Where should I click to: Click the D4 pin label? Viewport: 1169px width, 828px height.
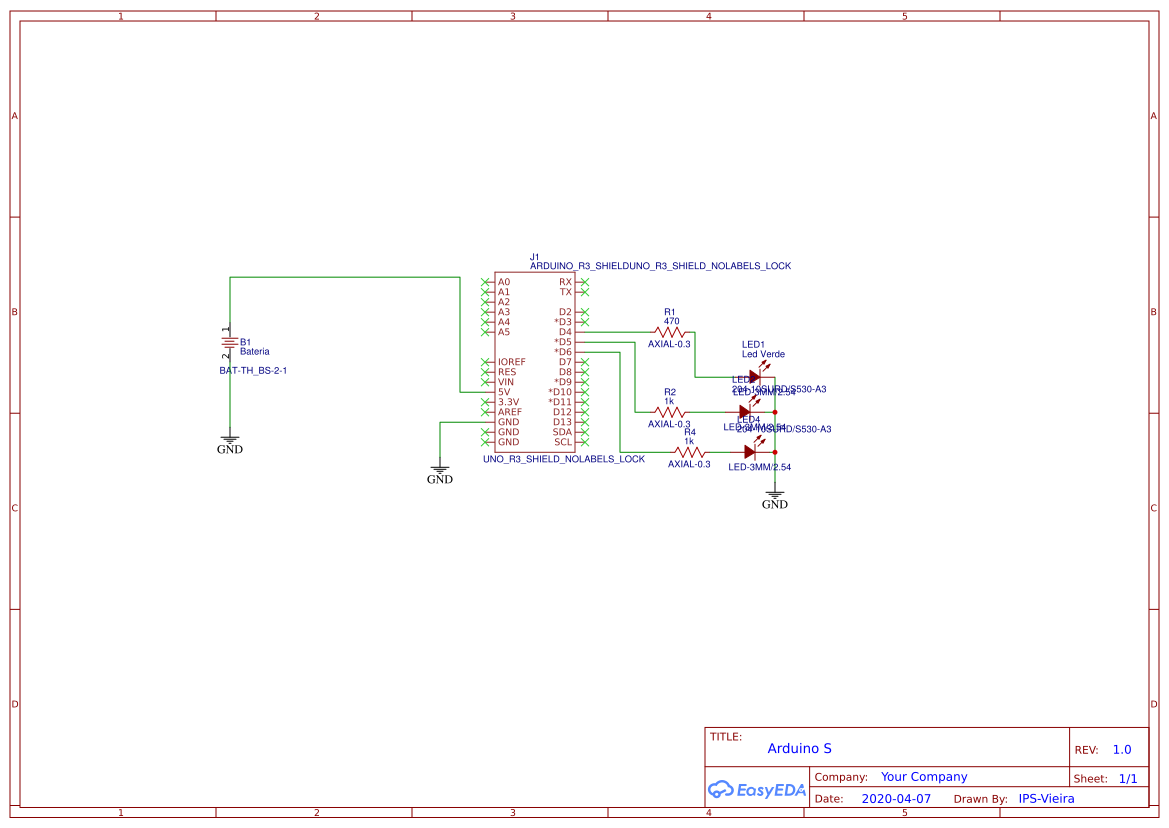[565, 332]
